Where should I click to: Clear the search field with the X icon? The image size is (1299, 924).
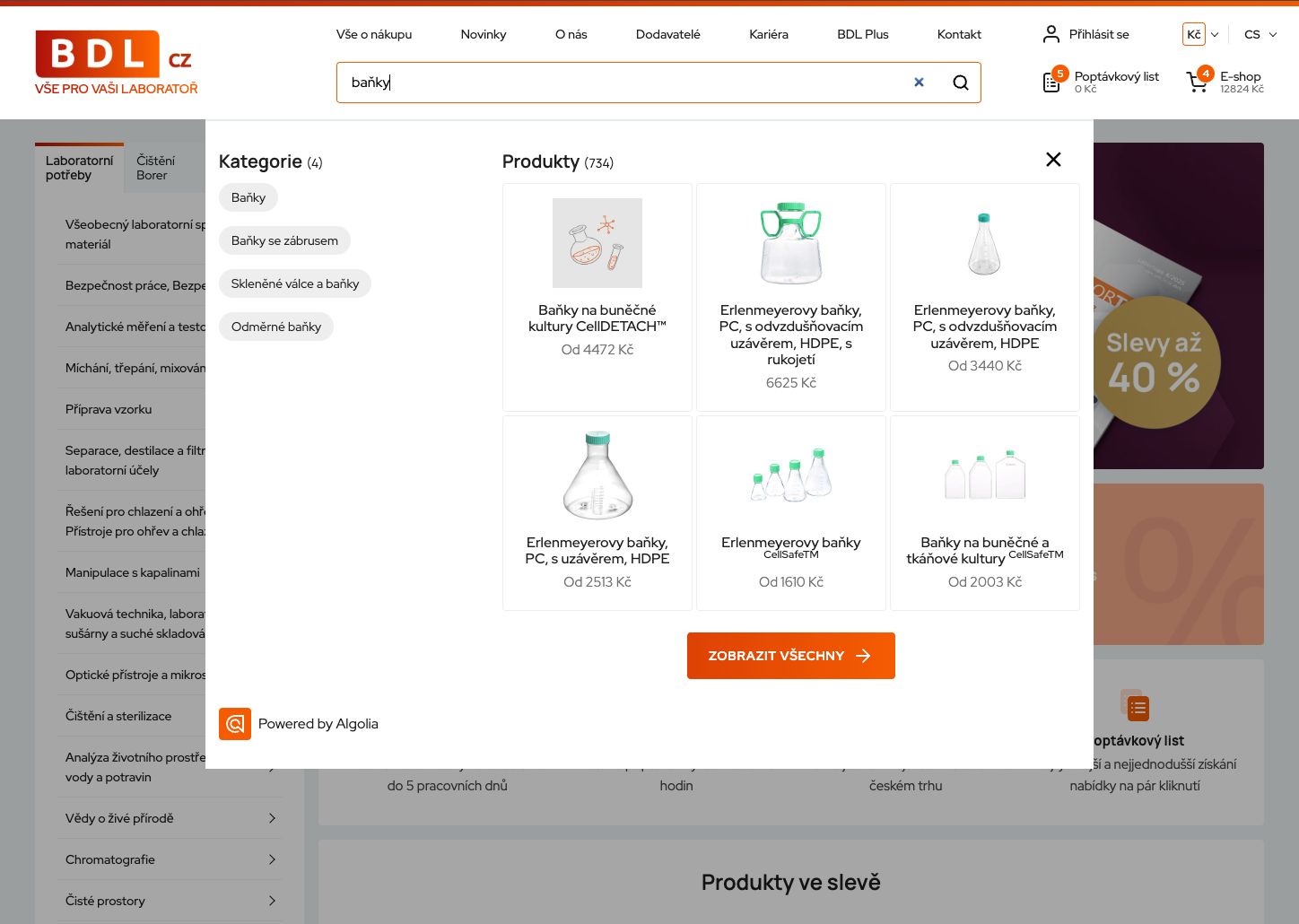(x=919, y=83)
